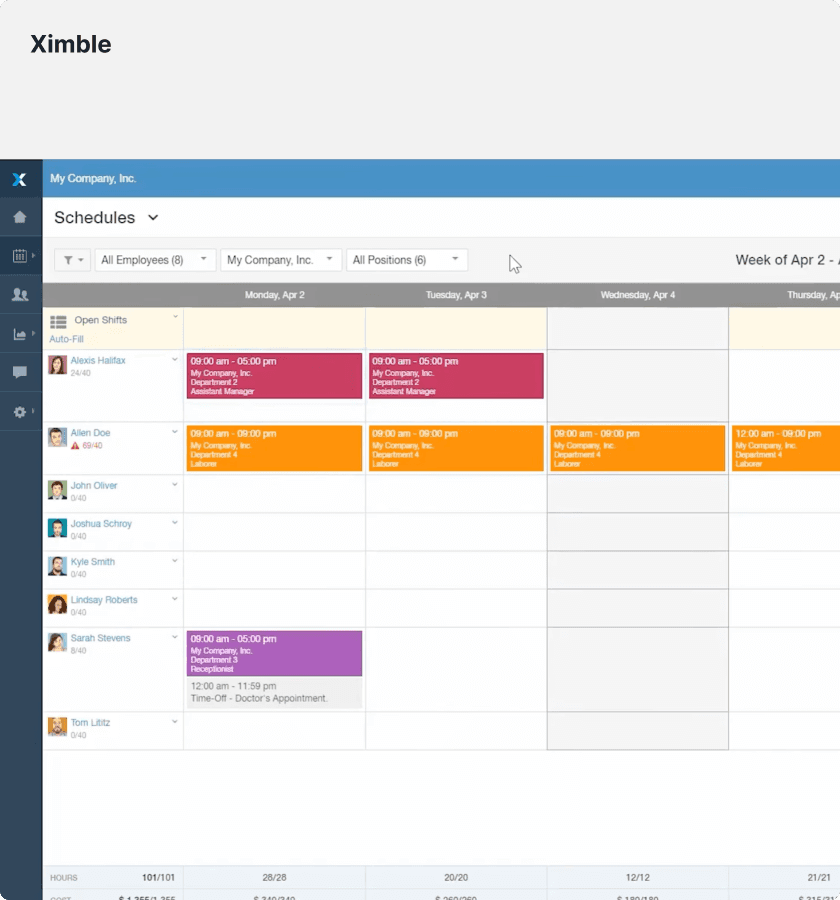Click Allen Doe overtime warning icon
The width and height of the screenshot is (840, 900).
[75, 446]
